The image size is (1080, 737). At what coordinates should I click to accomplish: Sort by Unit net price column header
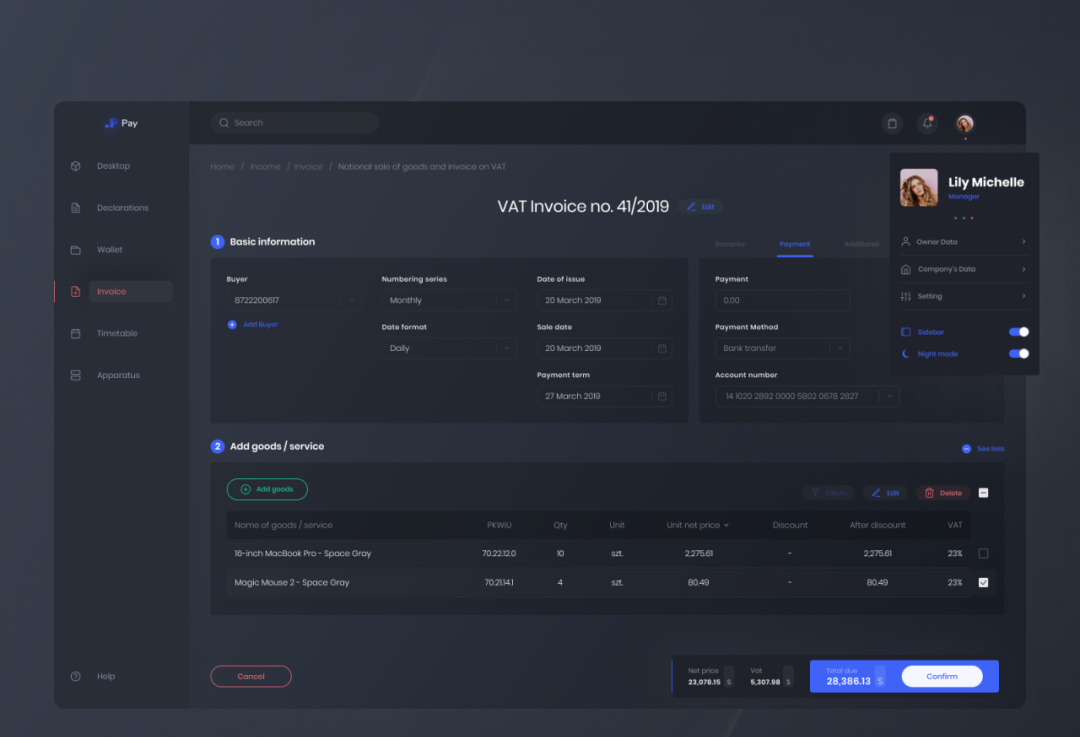pyautogui.click(x=697, y=525)
